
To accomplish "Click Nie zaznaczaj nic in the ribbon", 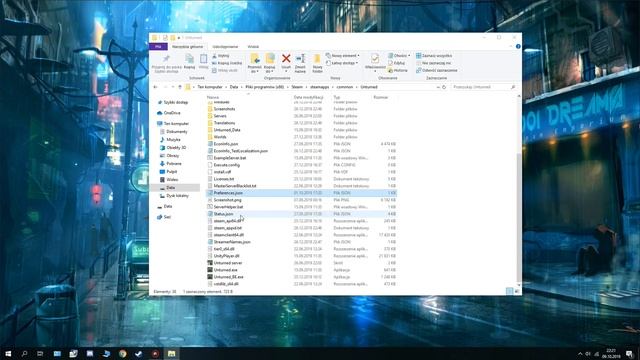I will [x=433, y=63].
